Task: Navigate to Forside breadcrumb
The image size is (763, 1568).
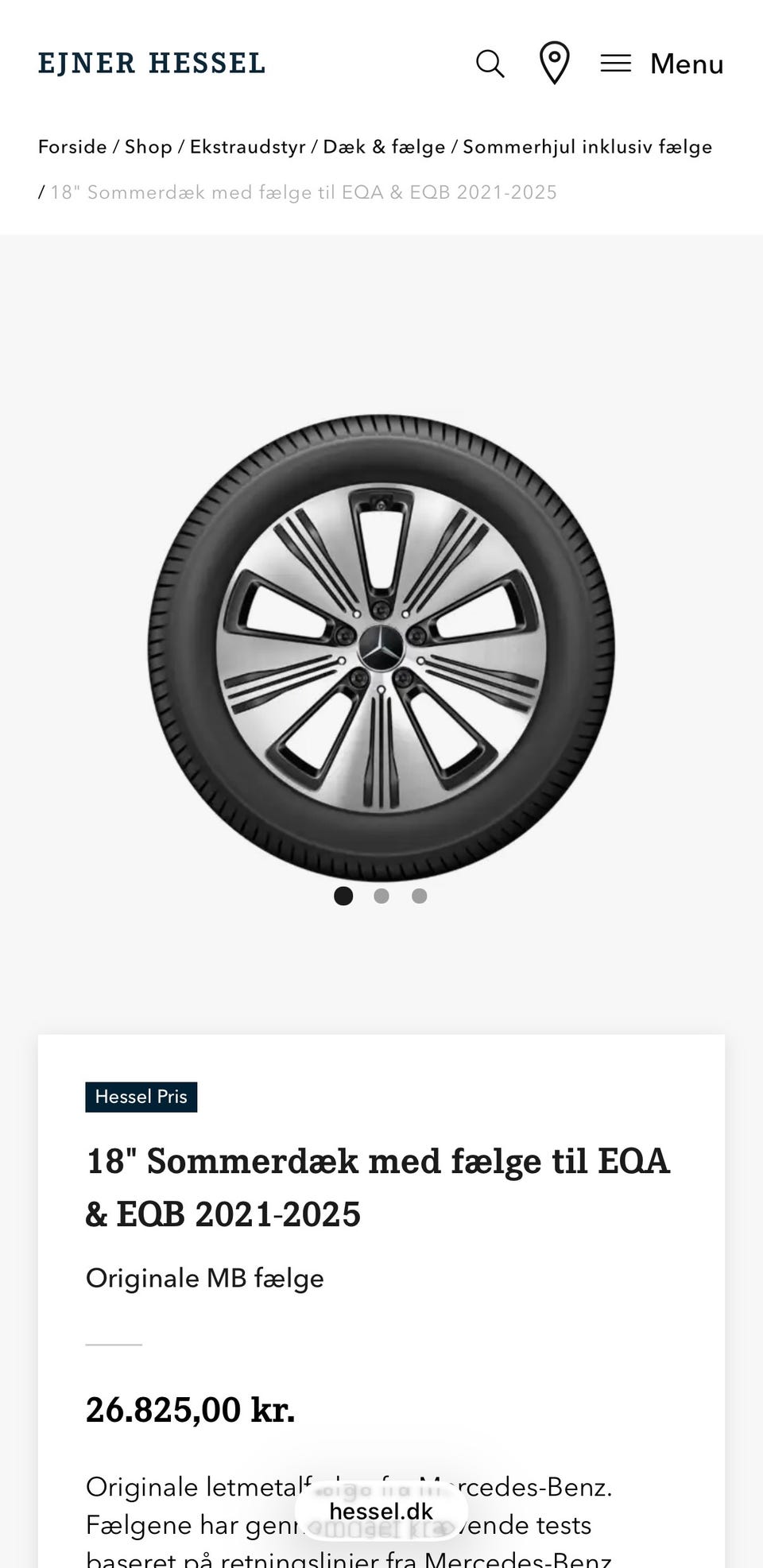Action: click(72, 147)
